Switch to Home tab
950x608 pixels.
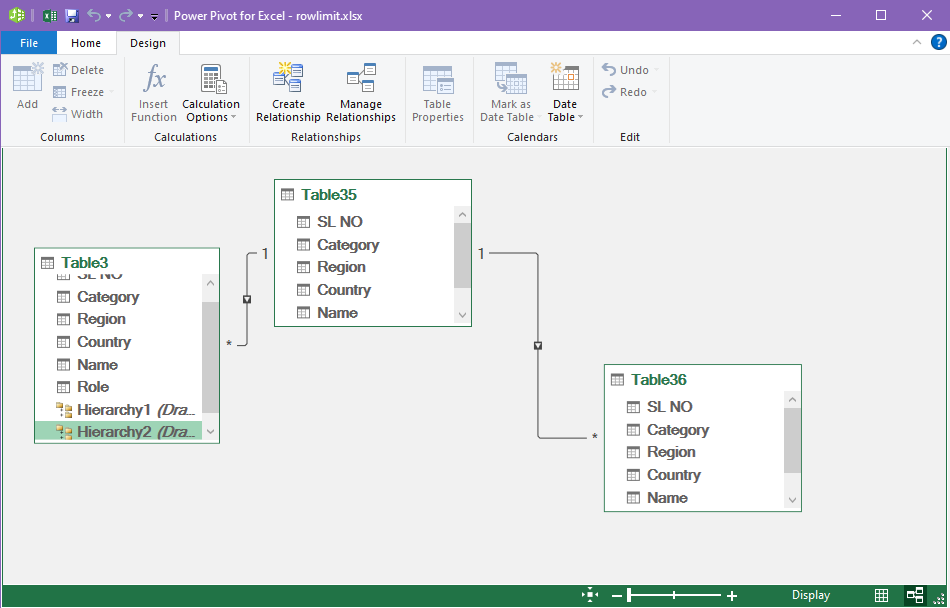click(86, 43)
